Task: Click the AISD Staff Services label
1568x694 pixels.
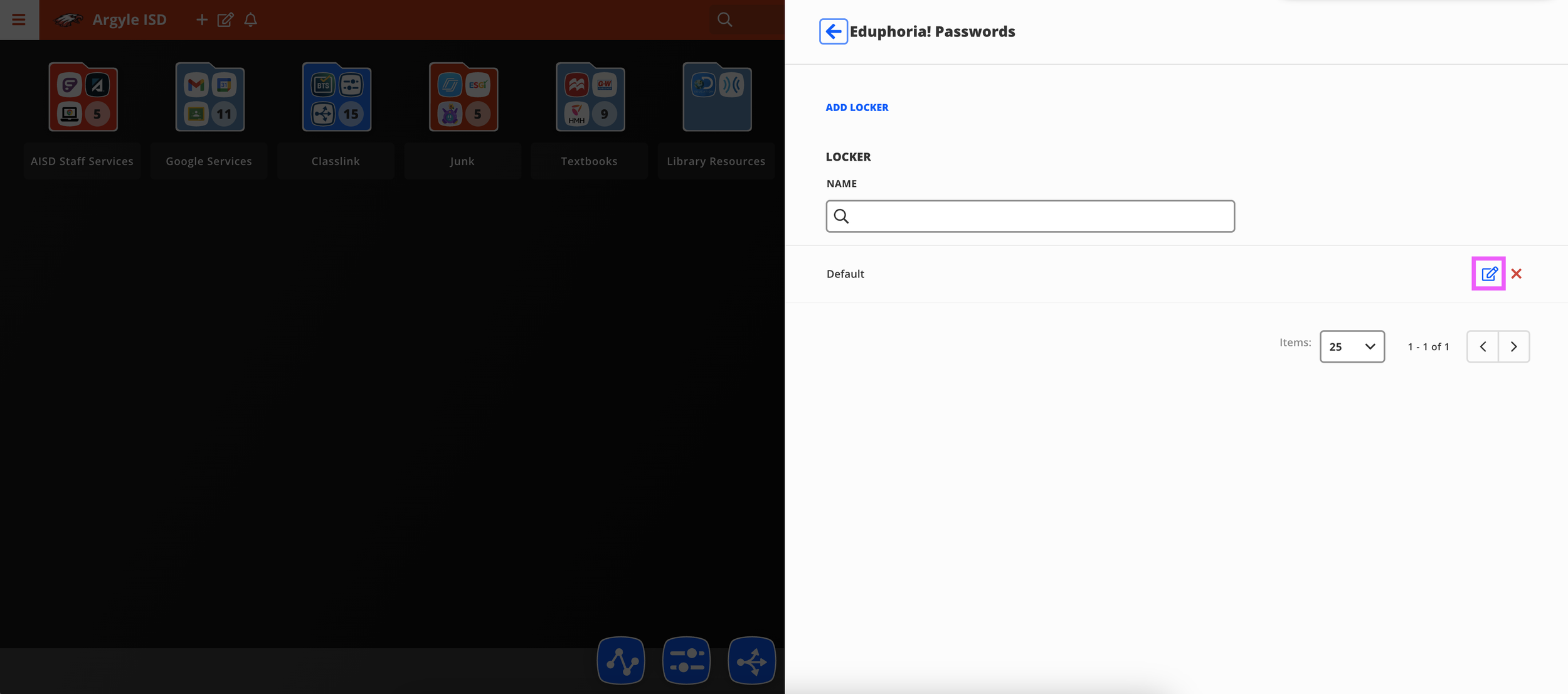Action: coord(82,161)
